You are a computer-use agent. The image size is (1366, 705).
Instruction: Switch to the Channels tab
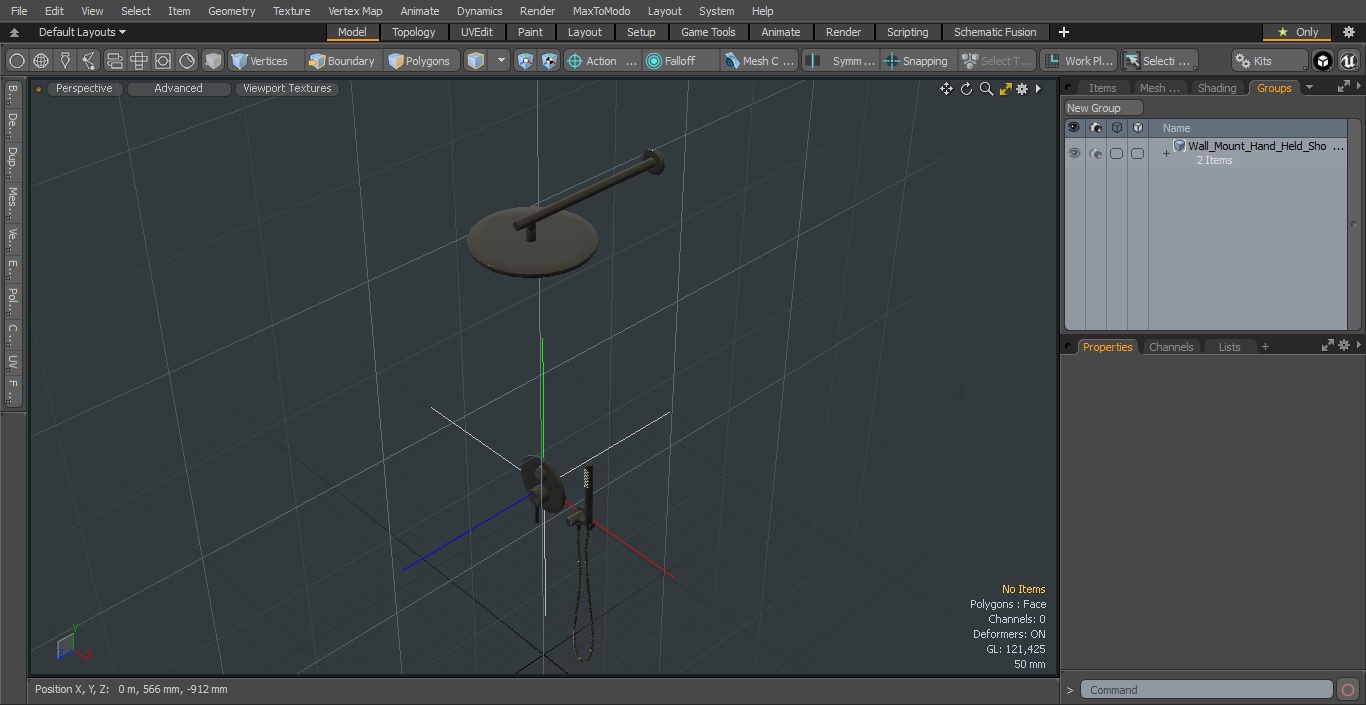(x=1170, y=347)
